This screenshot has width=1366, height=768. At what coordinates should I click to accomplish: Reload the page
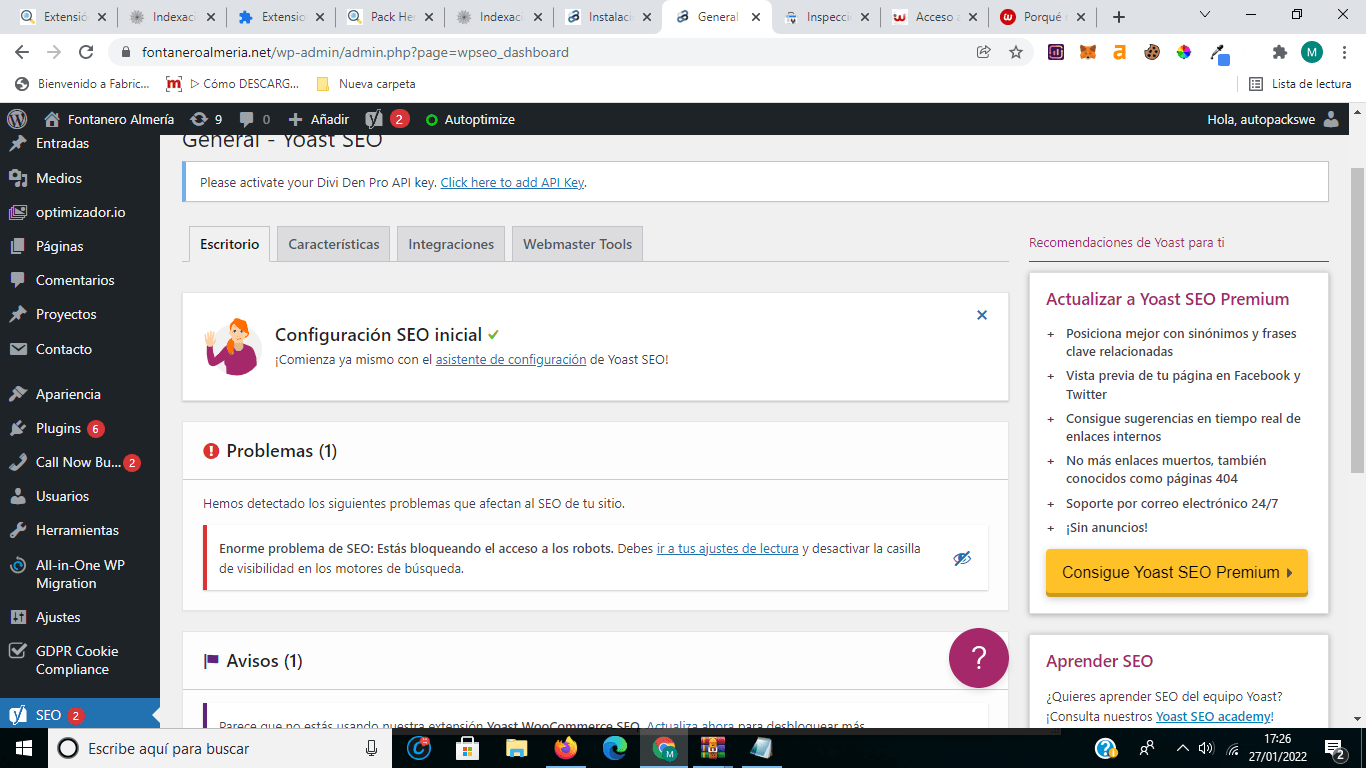tap(86, 52)
